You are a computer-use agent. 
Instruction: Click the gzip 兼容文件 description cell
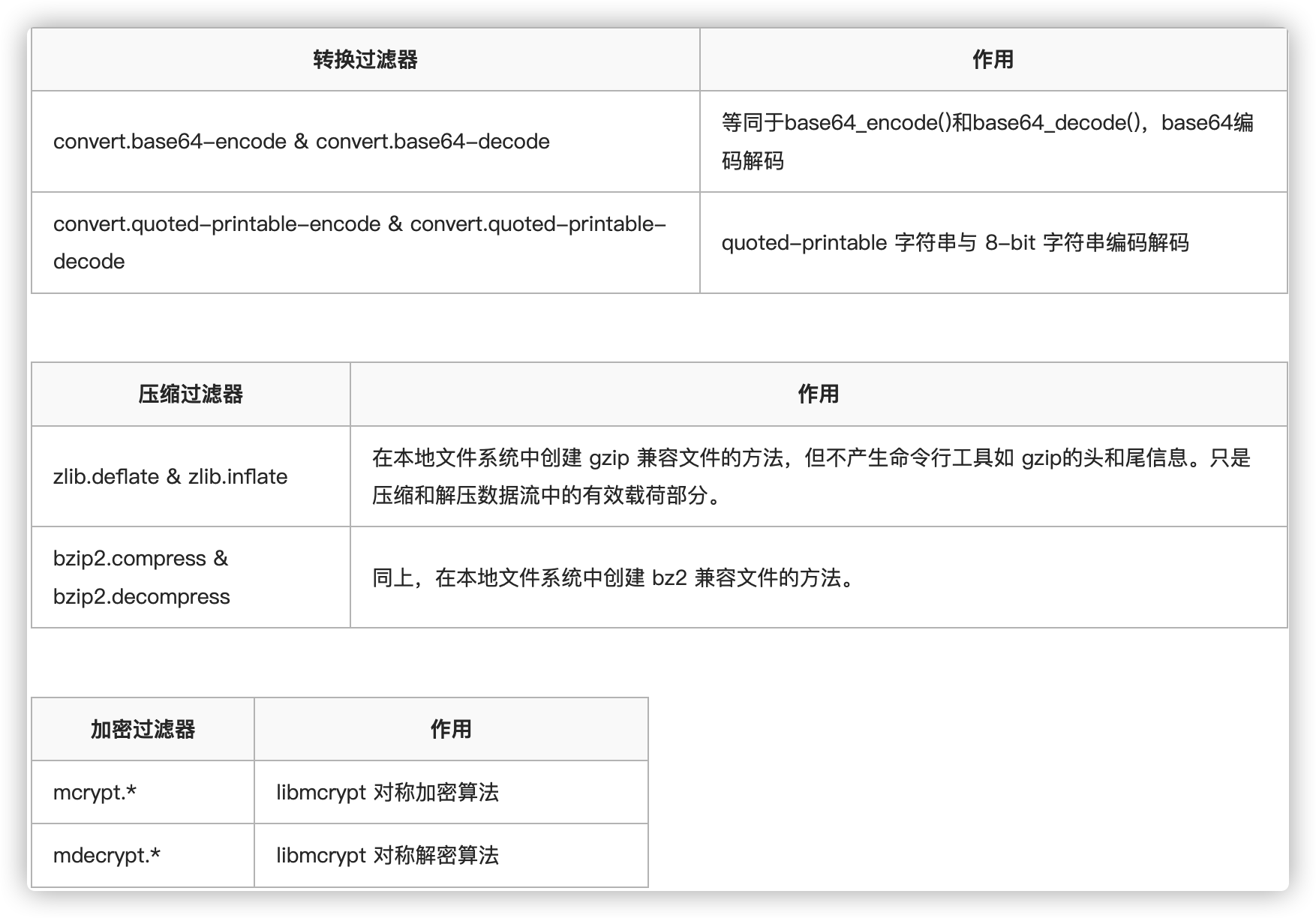(x=819, y=476)
